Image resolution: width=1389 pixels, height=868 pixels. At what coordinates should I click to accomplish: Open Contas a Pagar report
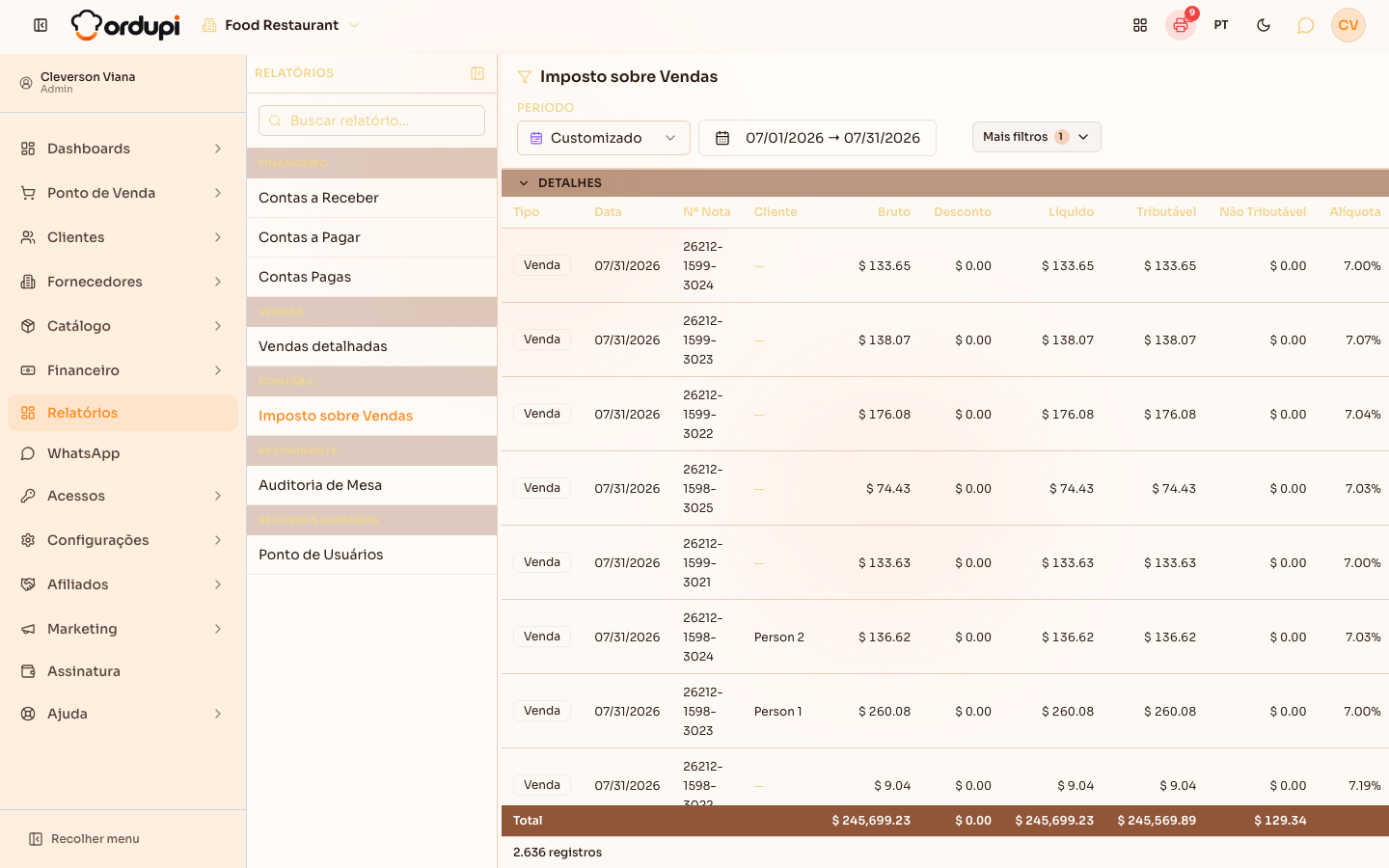tap(371, 237)
